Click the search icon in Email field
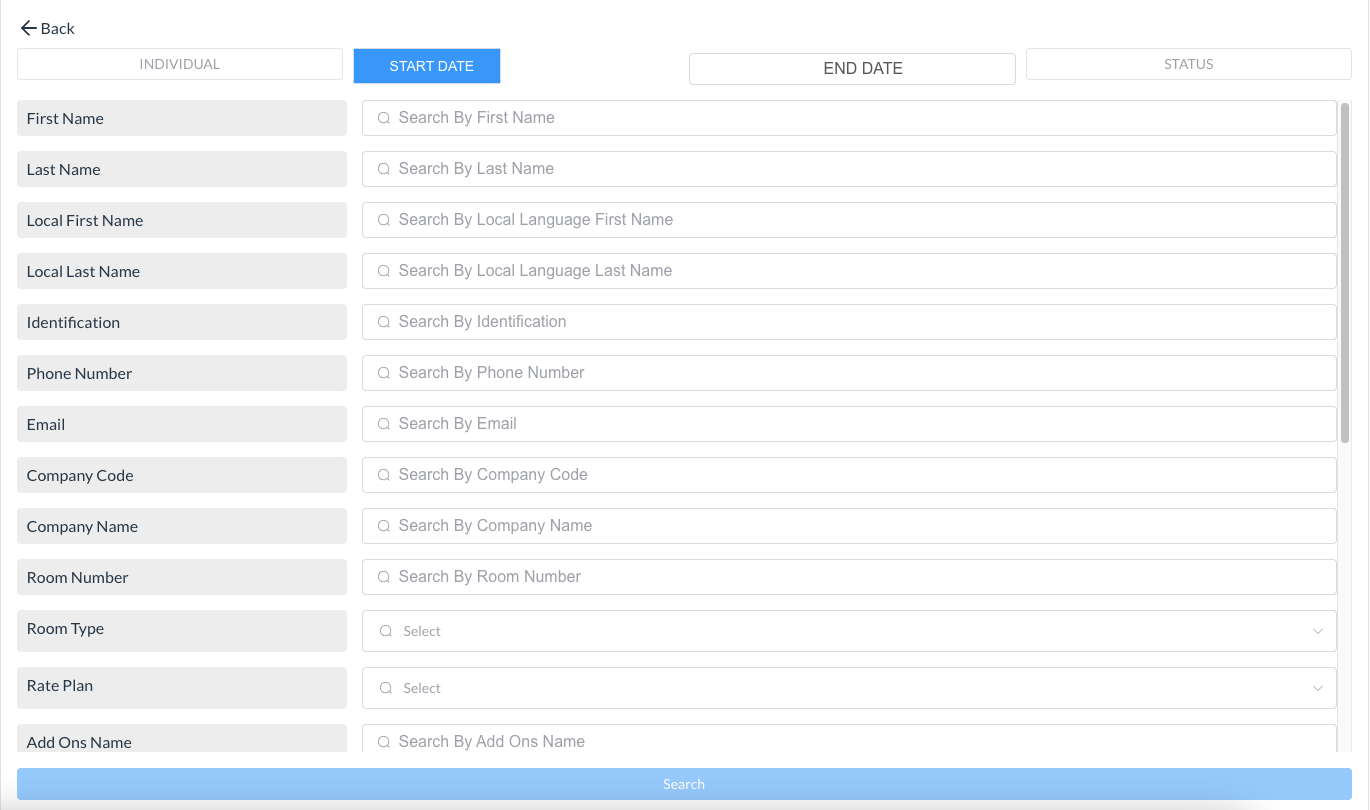The width and height of the screenshot is (1370, 810). [x=384, y=424]
